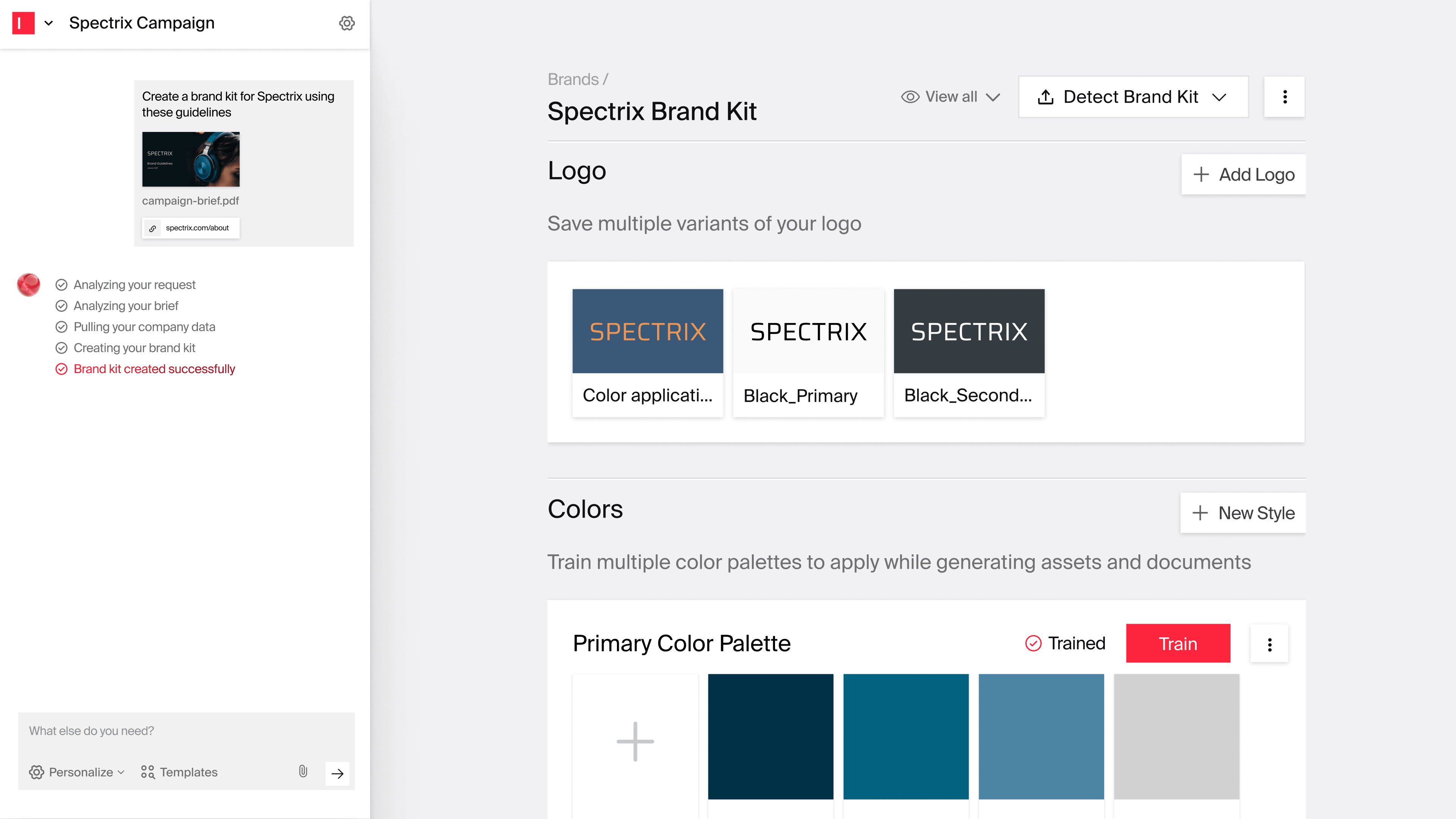Click the Add Logo button

tap(1243, 174)
